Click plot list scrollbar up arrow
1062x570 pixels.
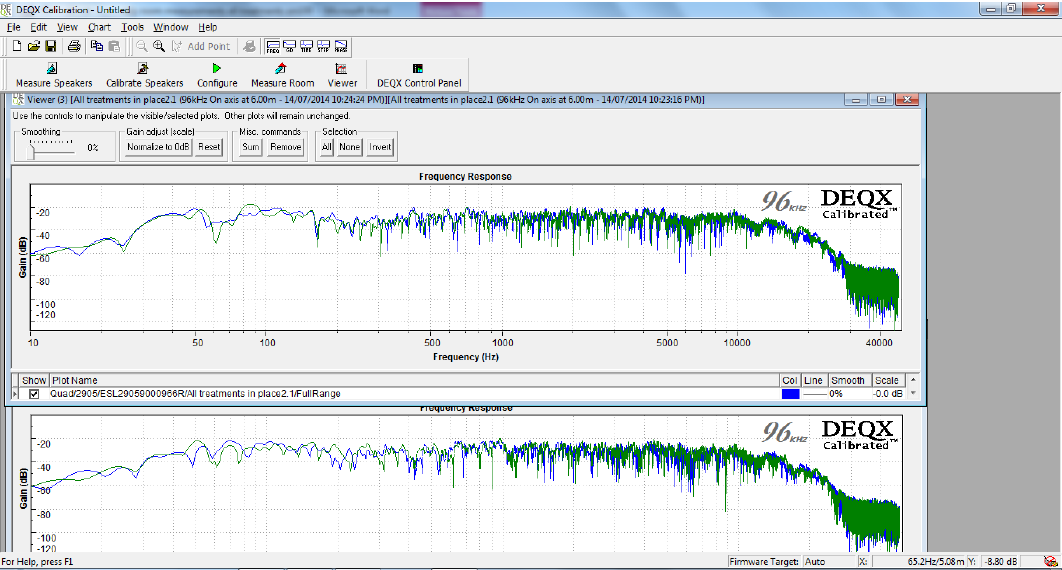(x=913, y=380)
